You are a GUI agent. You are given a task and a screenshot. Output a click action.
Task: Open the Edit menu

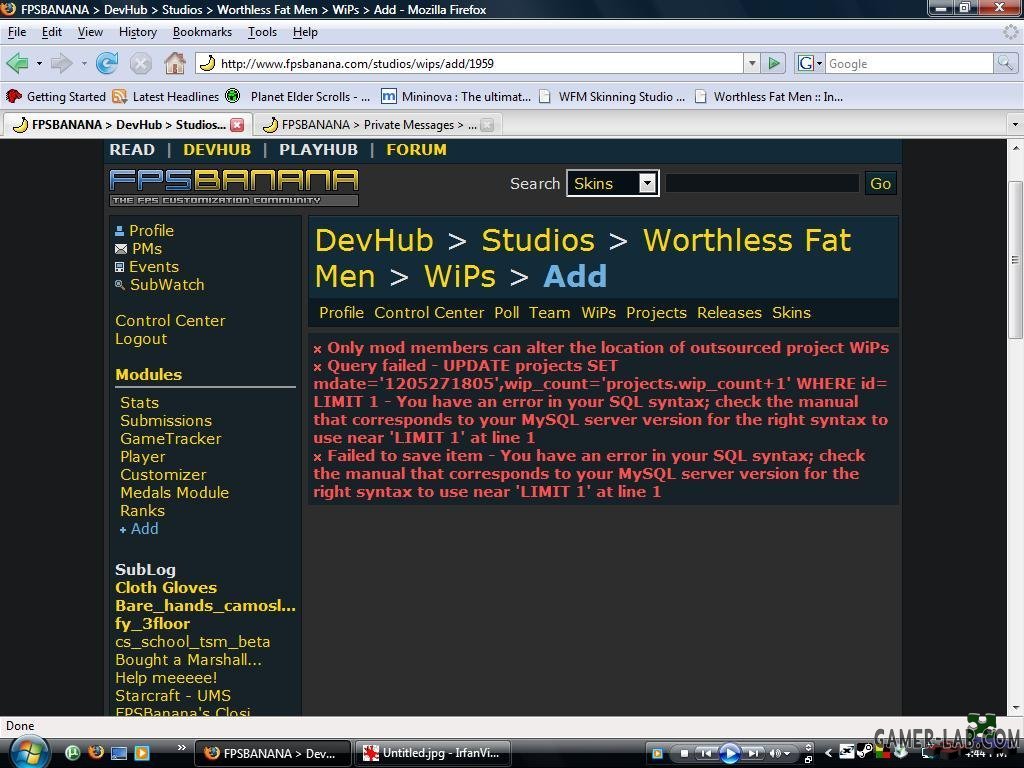tap(52, 32)
